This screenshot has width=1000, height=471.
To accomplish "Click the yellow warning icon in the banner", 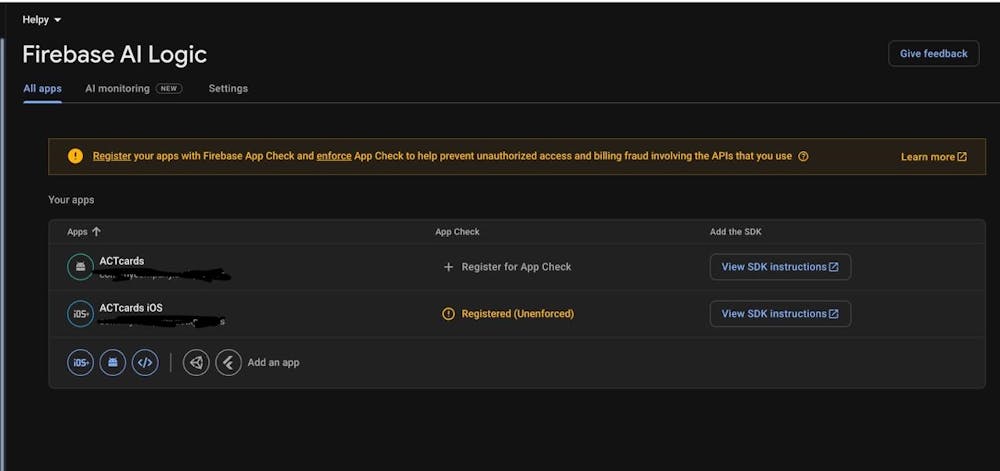I will [75, 156].
